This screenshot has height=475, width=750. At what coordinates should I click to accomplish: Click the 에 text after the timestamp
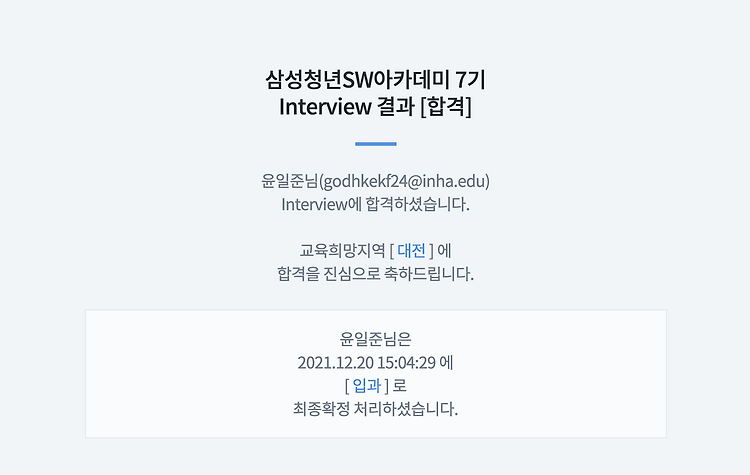point(446,363)
